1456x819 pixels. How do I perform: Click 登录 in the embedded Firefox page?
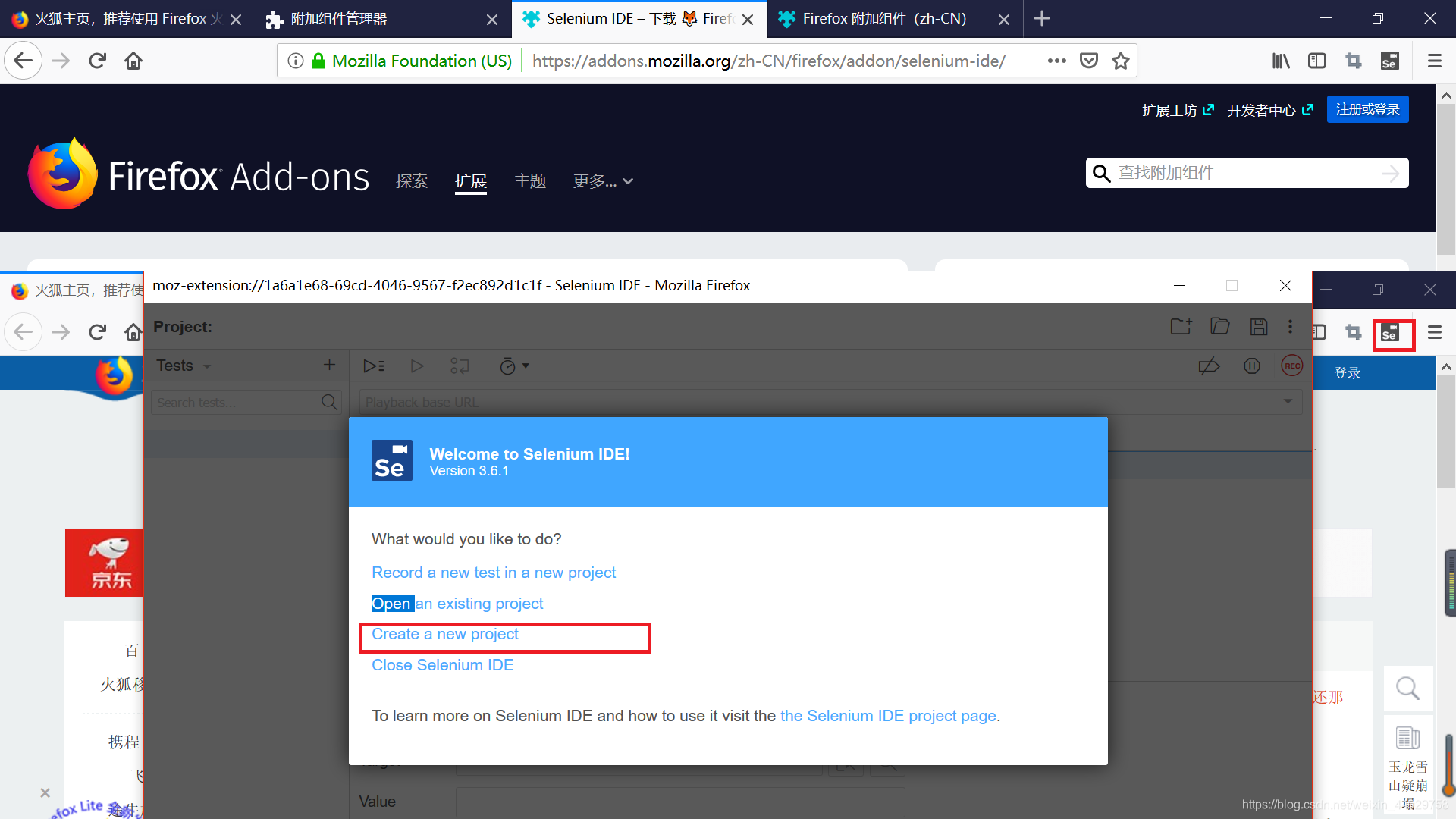(1347, 373)
